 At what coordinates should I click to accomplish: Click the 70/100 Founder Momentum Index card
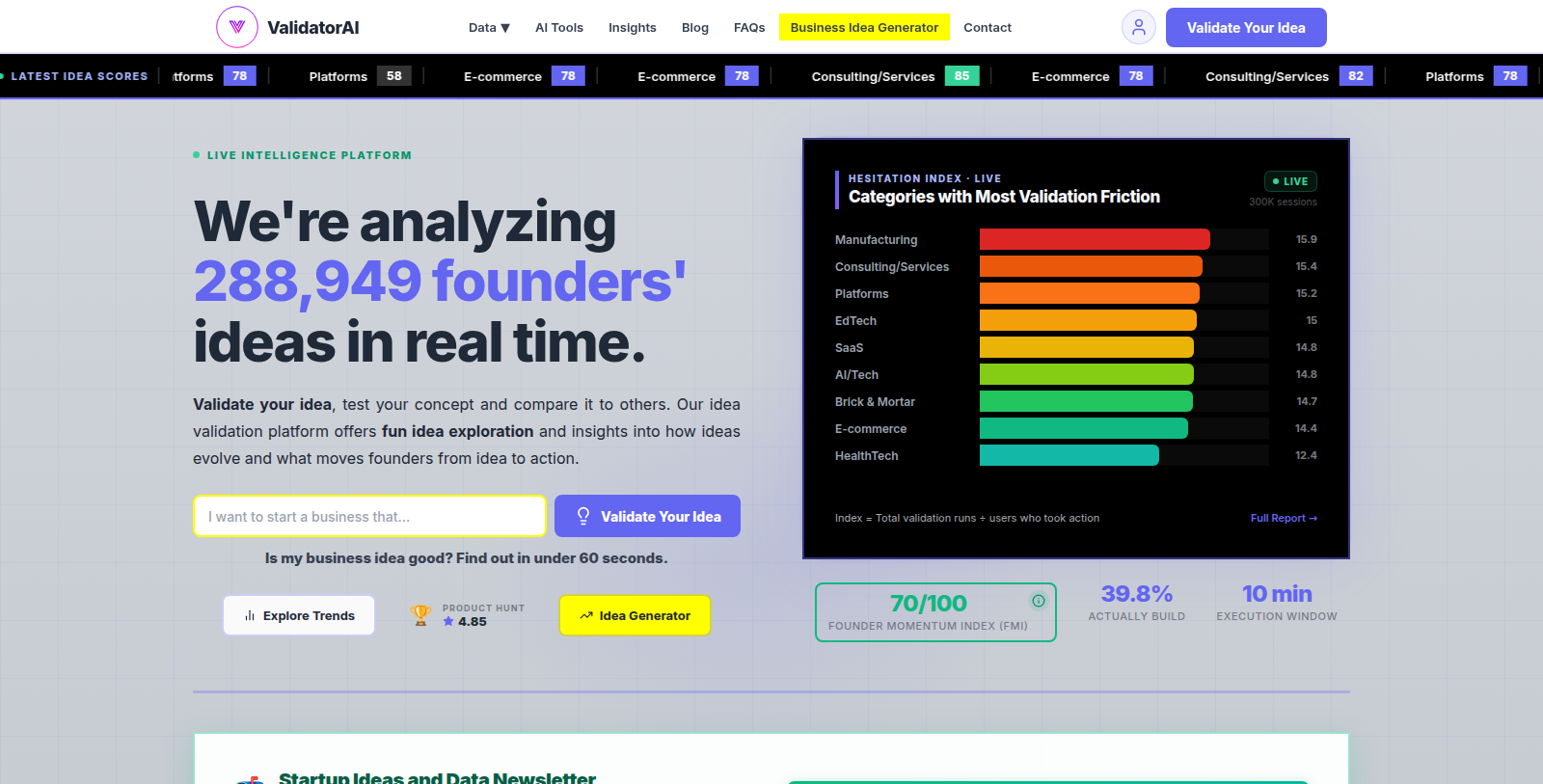click(935, 612)
